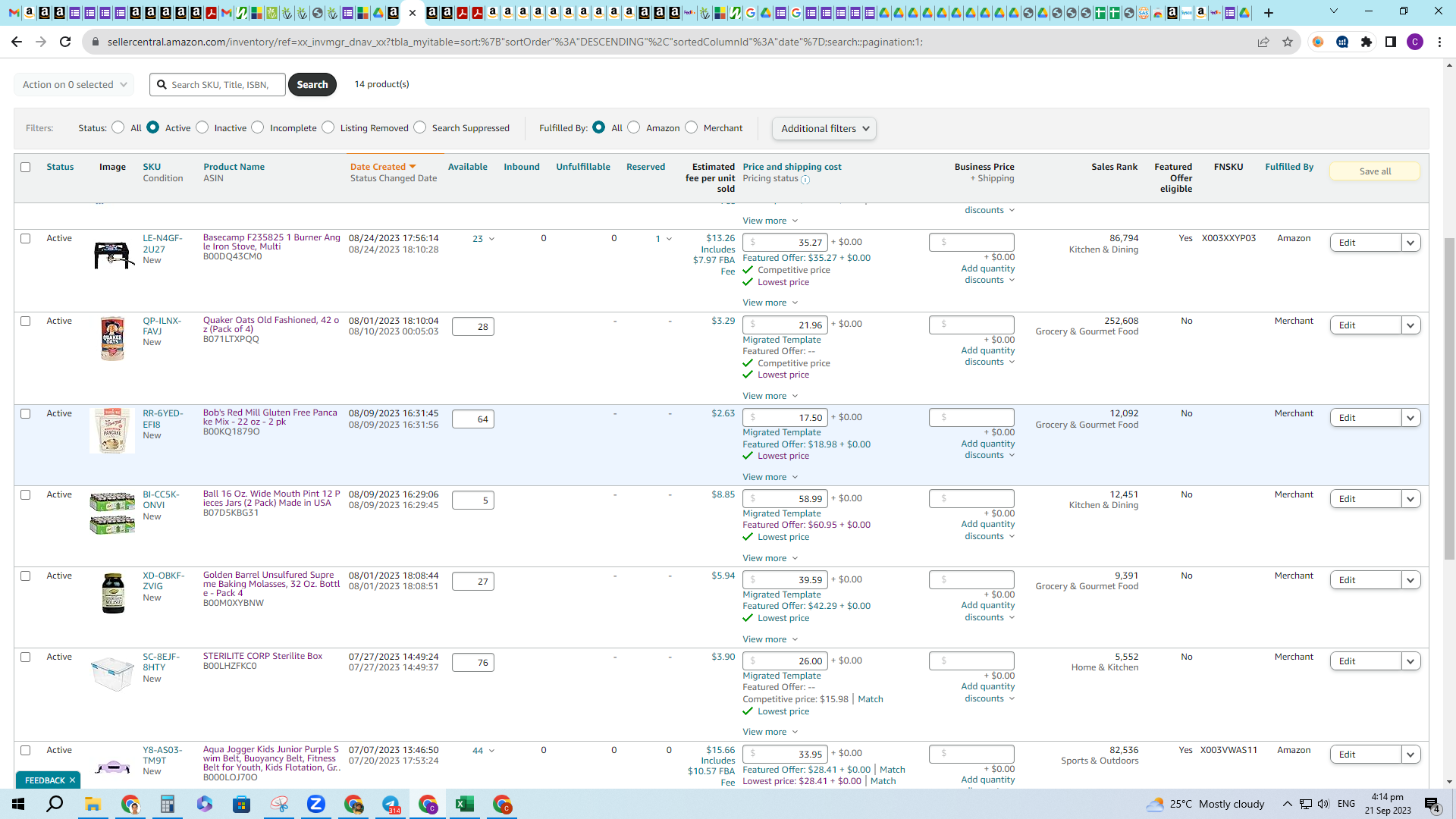Click the page vertical scrollbar

pos(1449,398)
